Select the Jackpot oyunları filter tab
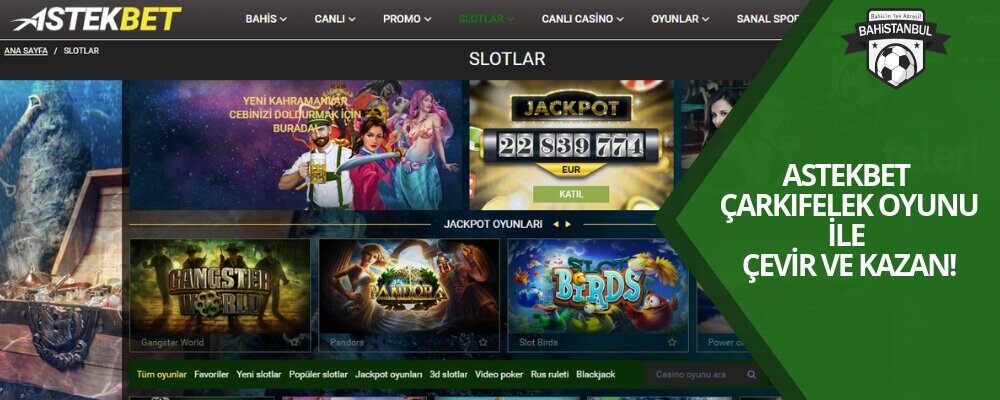The width and height of the screenshot is (1000, 400). [388, 374]
